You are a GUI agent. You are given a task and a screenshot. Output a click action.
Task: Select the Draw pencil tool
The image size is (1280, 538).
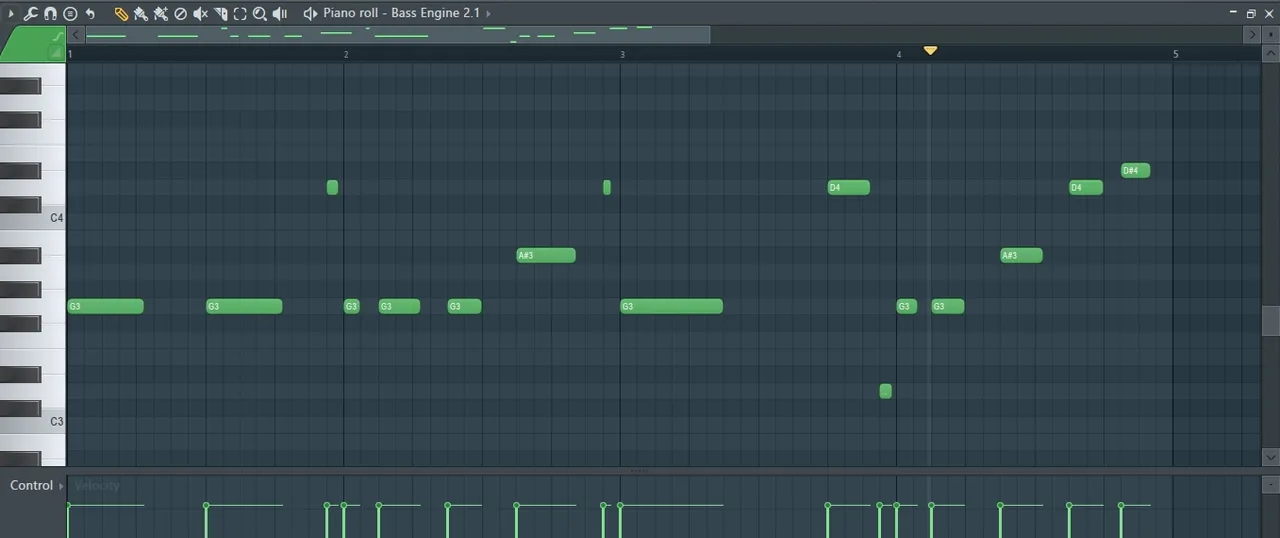121,13
